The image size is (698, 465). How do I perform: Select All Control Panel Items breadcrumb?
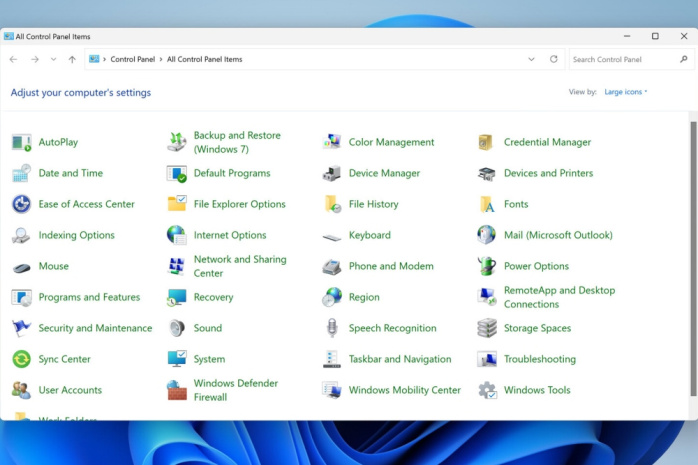204,59
